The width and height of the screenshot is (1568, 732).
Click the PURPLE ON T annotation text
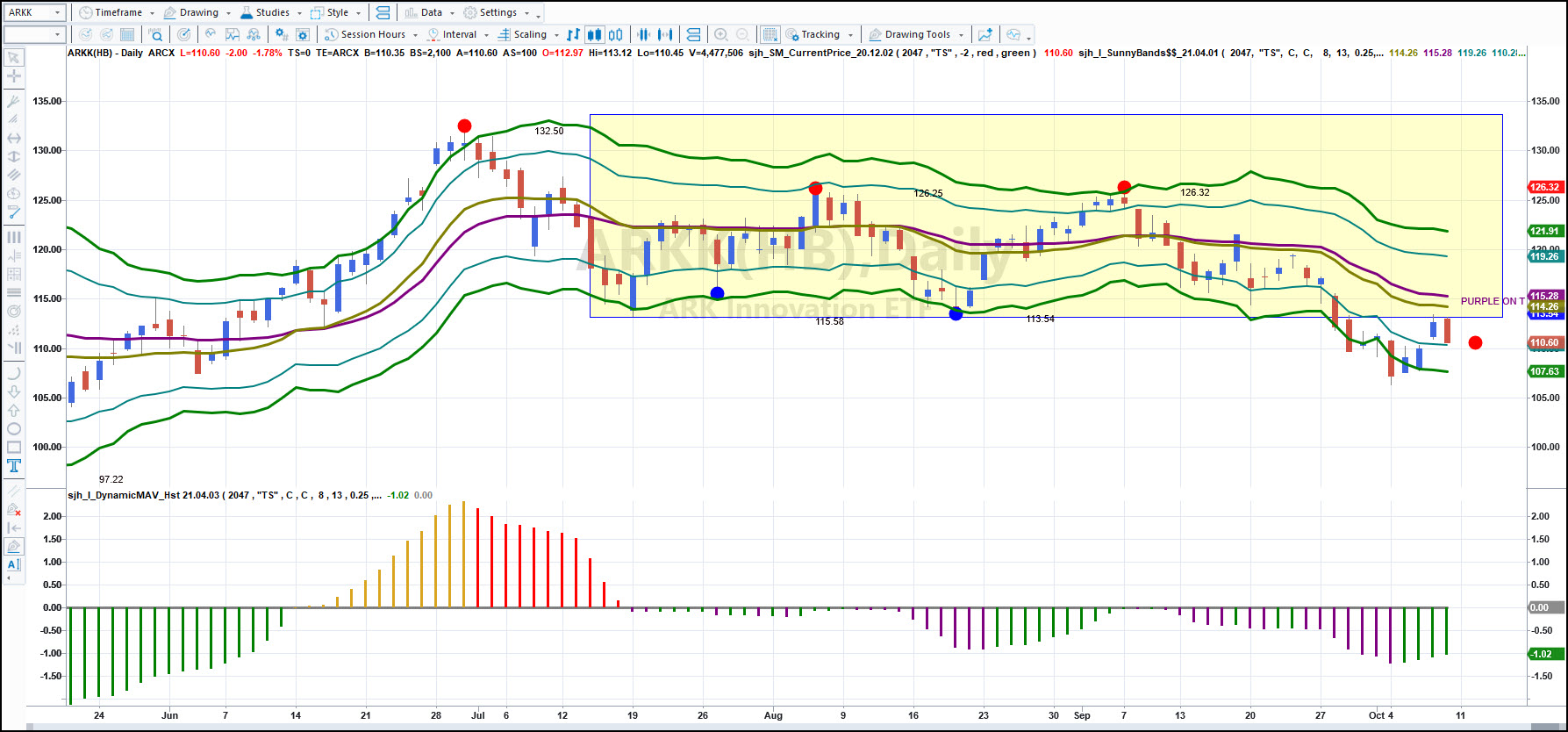point(1493,301)
